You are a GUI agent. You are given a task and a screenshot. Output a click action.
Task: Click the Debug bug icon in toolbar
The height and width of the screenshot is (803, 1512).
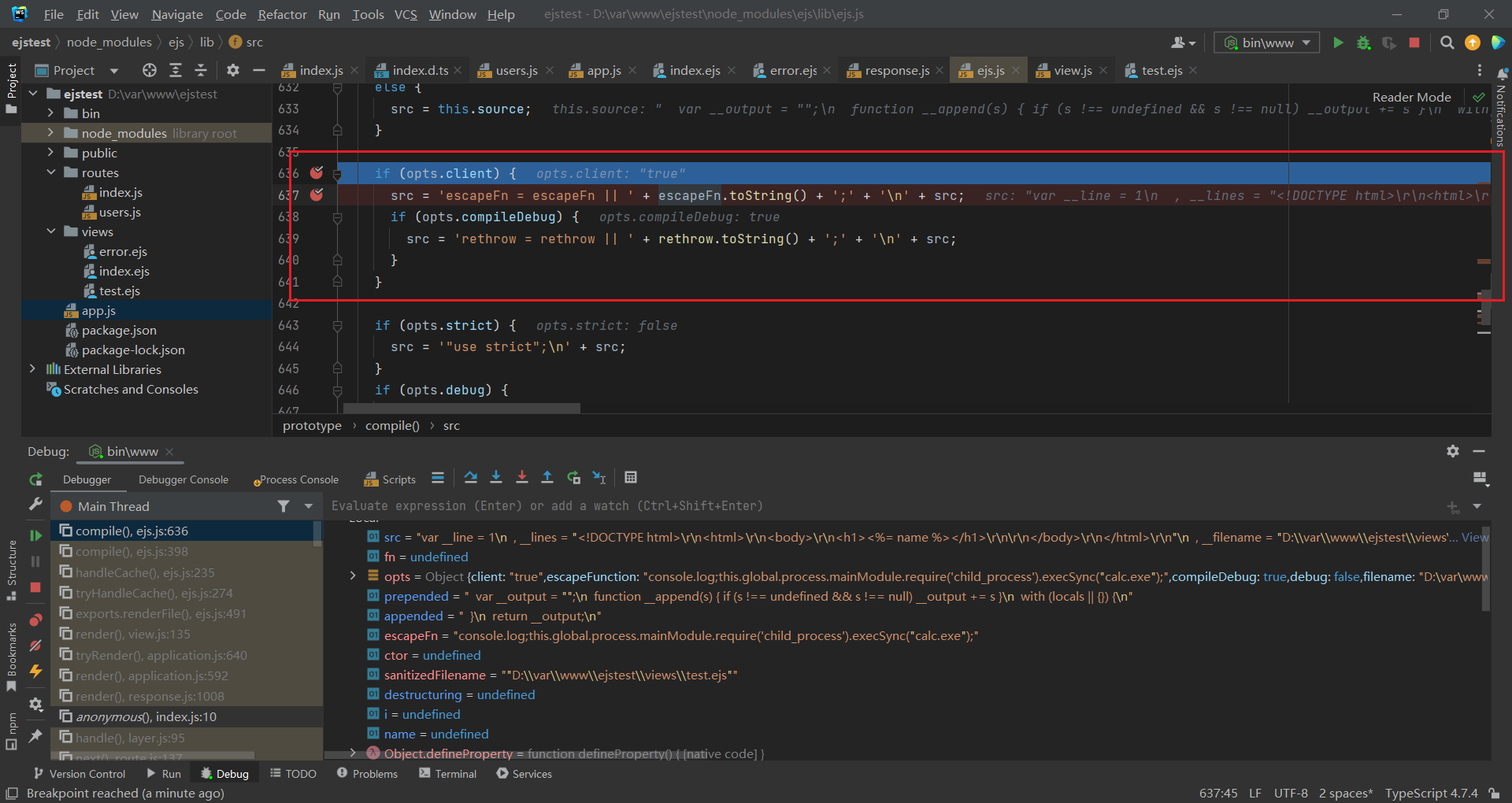(1363, 43)
